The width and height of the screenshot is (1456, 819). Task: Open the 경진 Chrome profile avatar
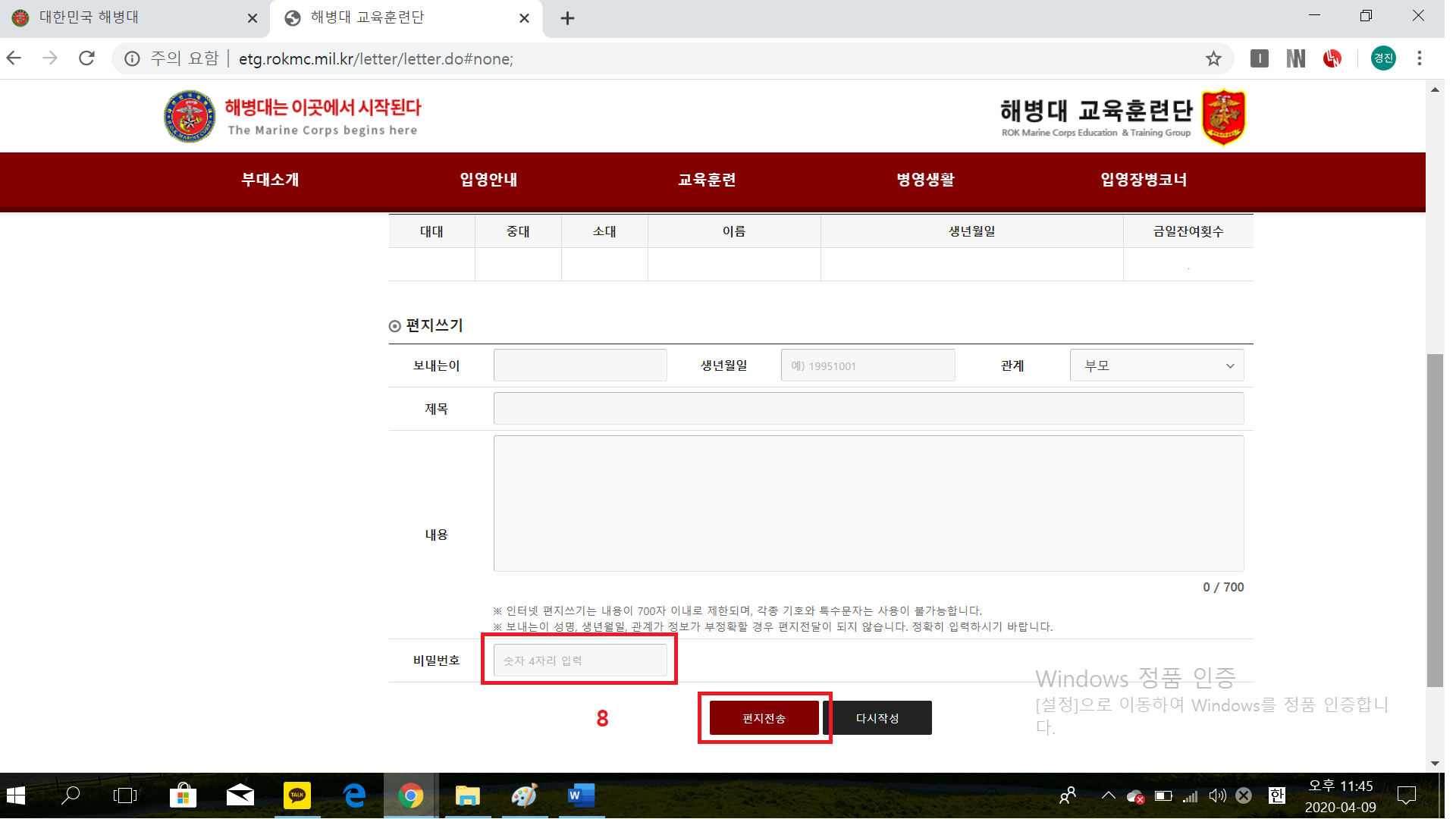click(x=1383, y=58)
